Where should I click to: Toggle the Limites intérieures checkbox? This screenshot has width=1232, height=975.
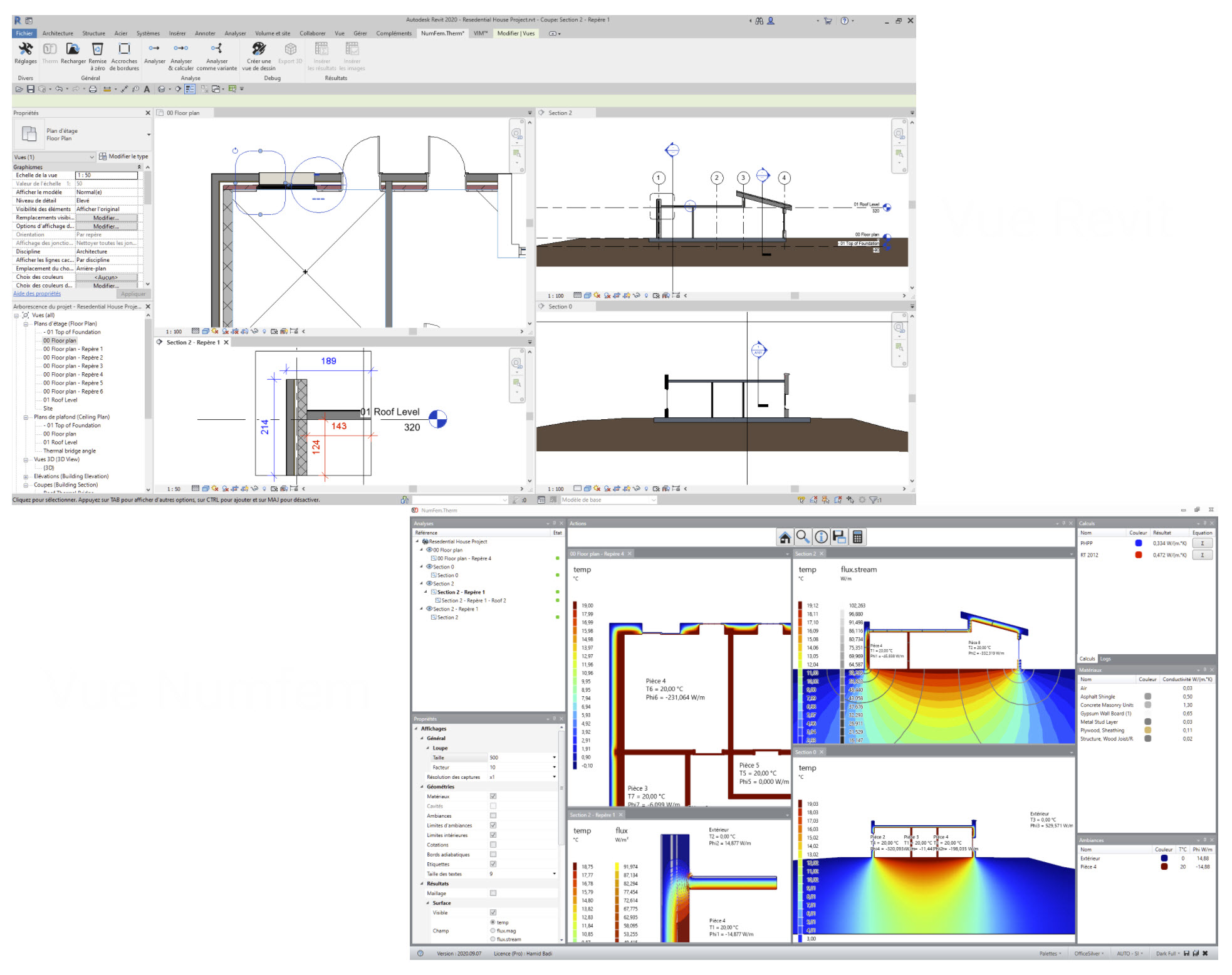[493, 835]
